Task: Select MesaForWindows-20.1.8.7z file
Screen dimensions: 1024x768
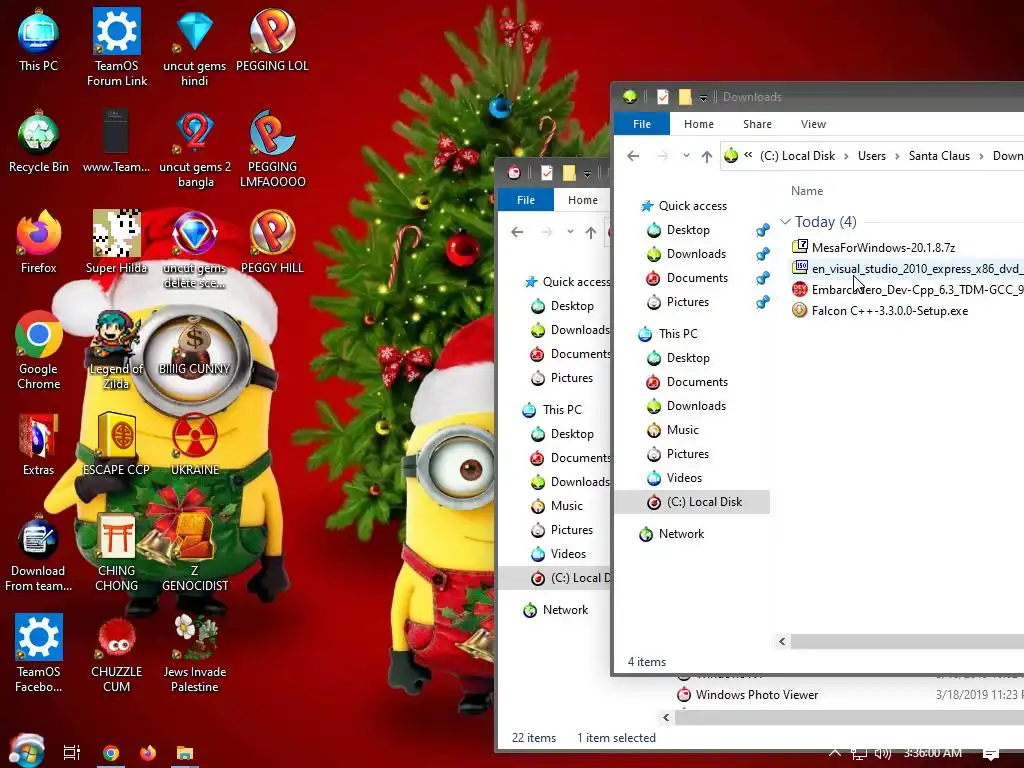Action: (x=883, y=248)
